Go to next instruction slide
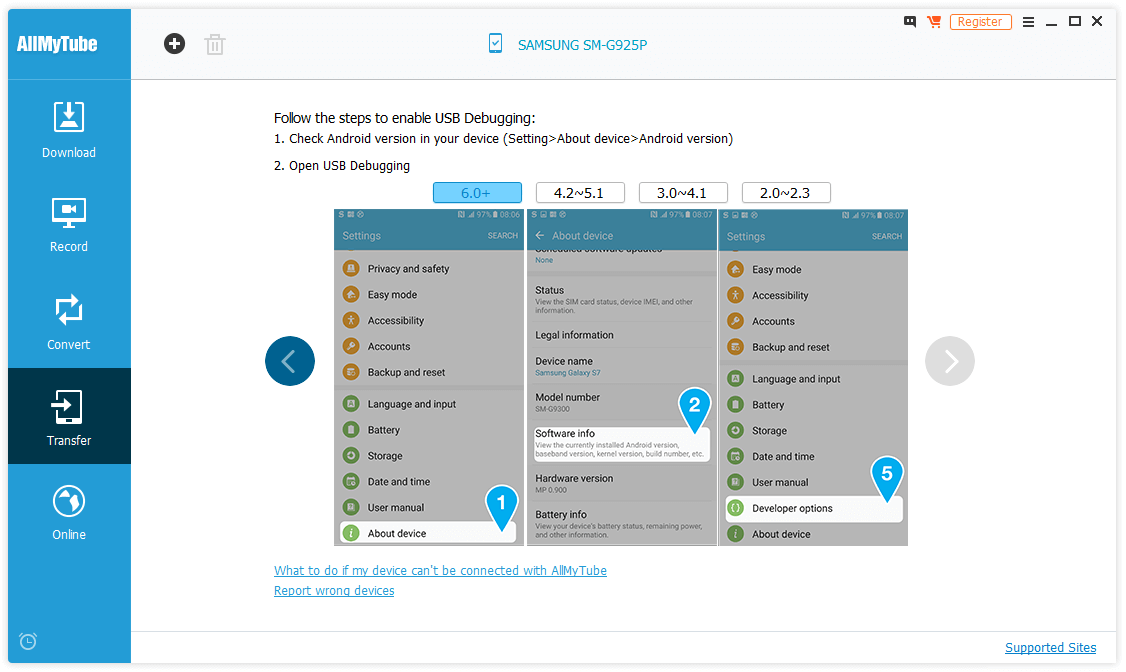 click(949, 361)
